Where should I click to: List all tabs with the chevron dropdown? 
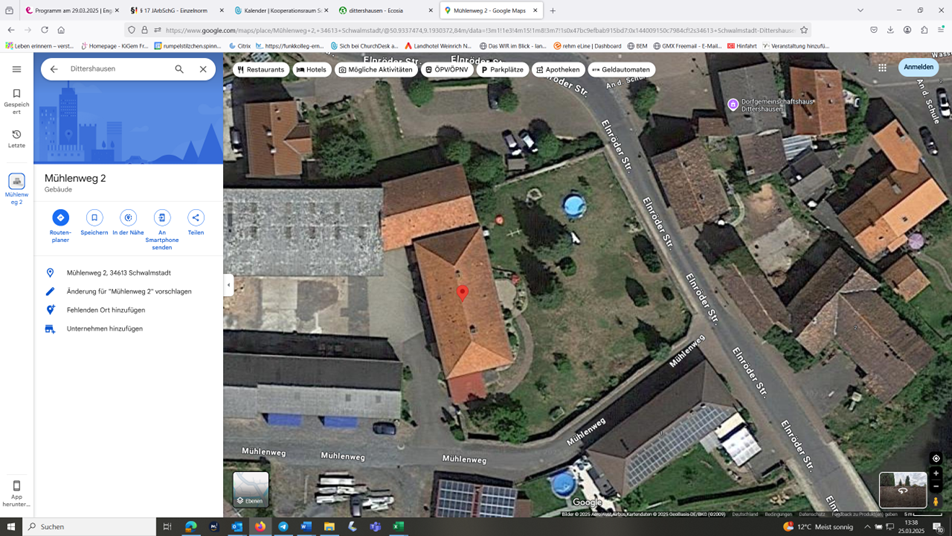click(x=860, y=10)
